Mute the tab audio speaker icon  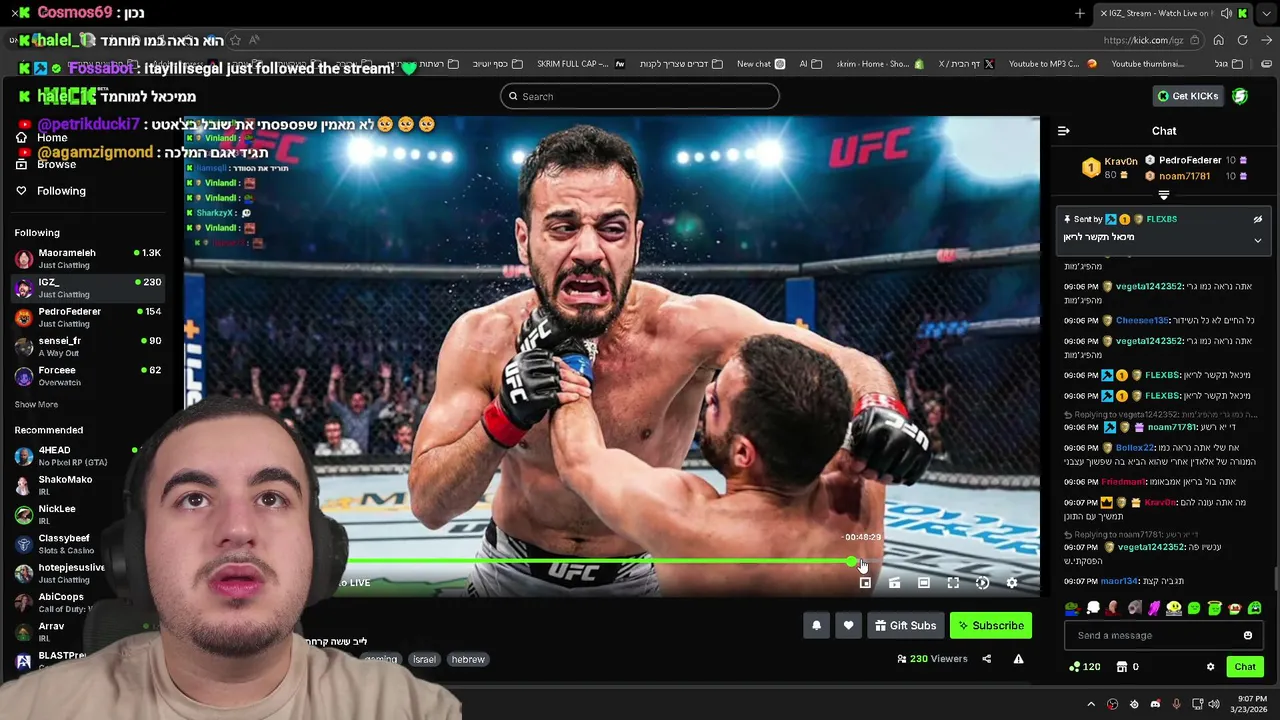pyautogui.click(x=1226, y=13)
